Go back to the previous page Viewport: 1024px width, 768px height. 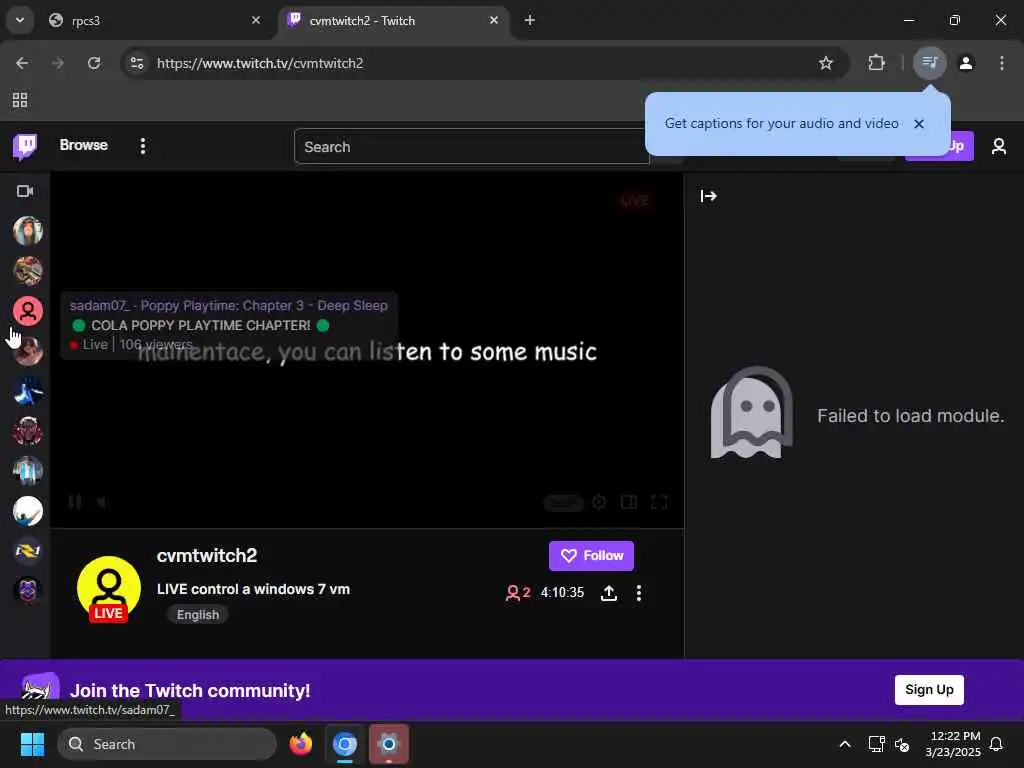[x=22, y=63]
